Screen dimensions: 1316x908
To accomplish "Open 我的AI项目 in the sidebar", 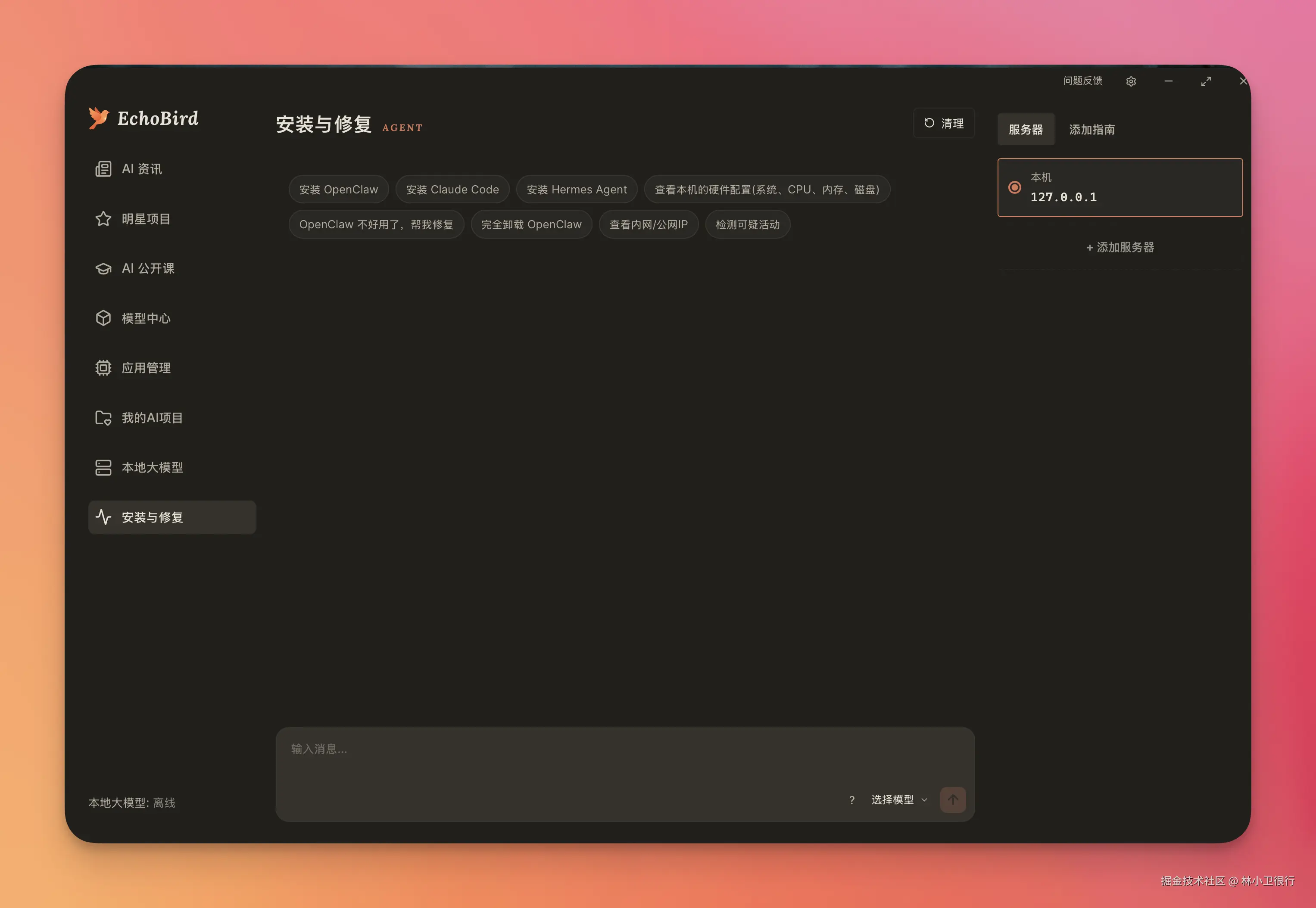I will 172,417.
